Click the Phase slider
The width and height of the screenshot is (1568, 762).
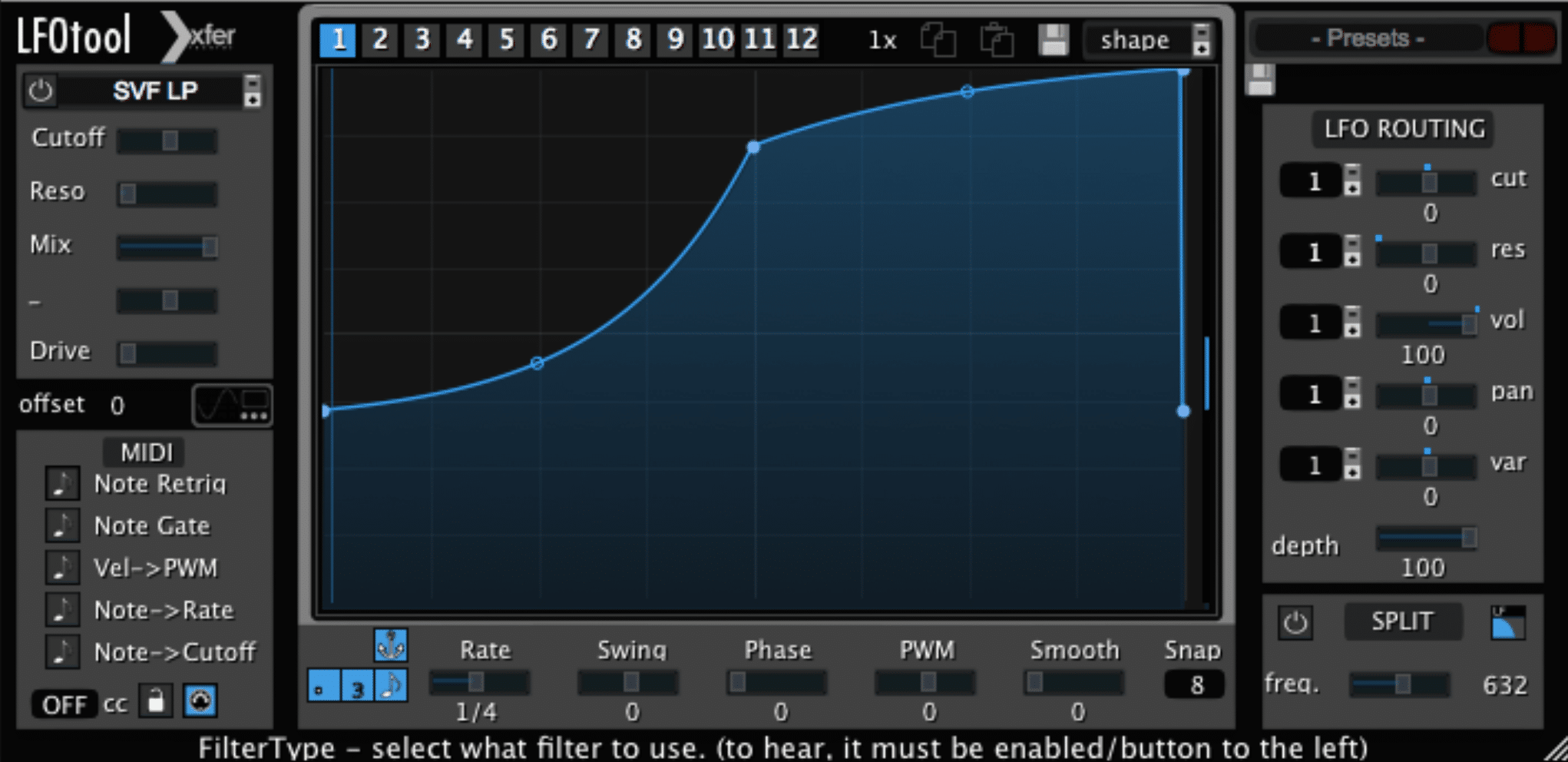tap(777, 682)
